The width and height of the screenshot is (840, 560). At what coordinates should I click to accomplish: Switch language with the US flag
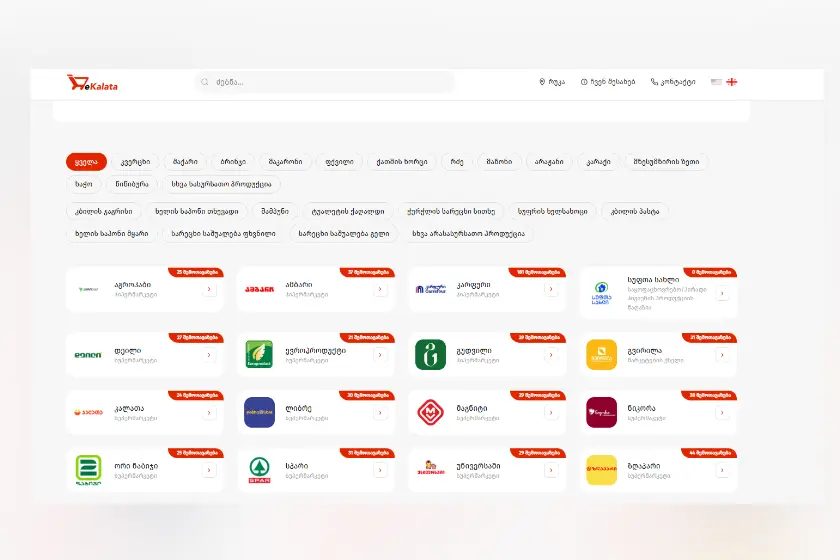point(716,82)
